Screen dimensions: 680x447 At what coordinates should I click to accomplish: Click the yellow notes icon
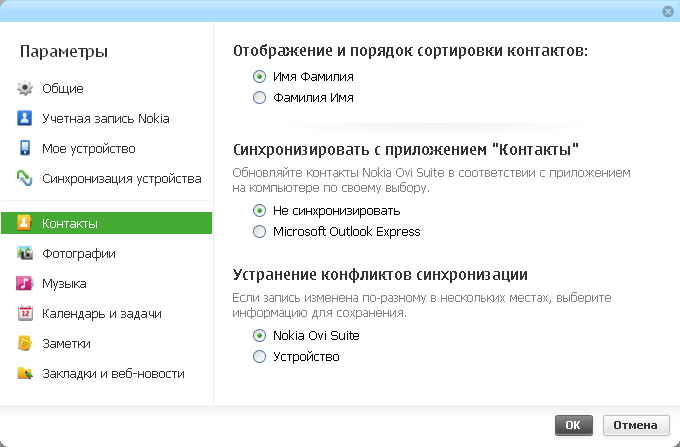point(25,344)
